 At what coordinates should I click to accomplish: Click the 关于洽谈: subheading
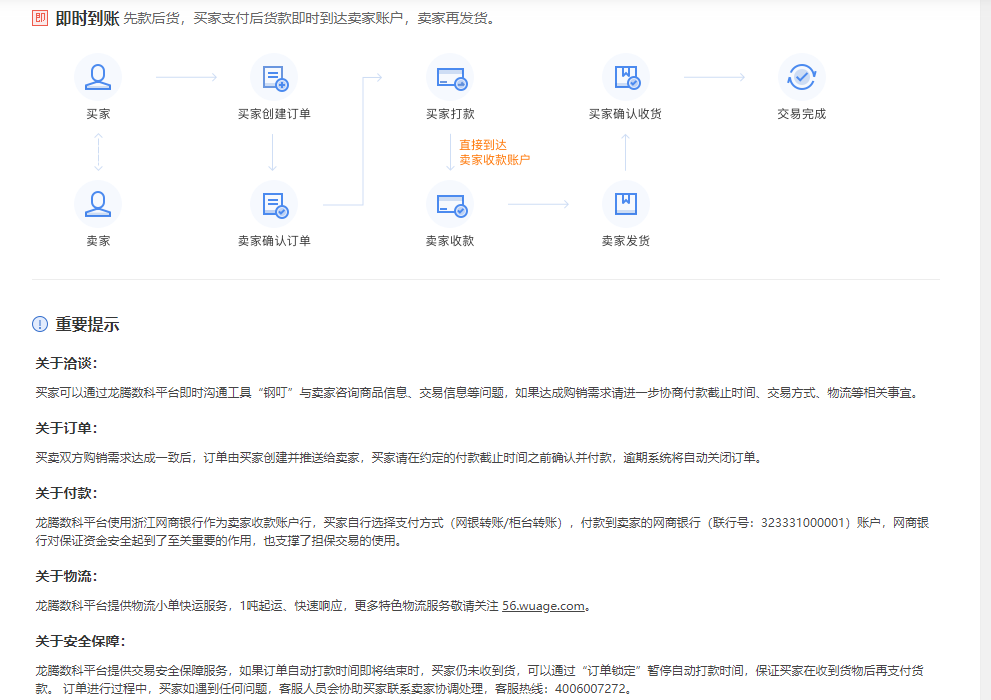[x=66, y=363]
